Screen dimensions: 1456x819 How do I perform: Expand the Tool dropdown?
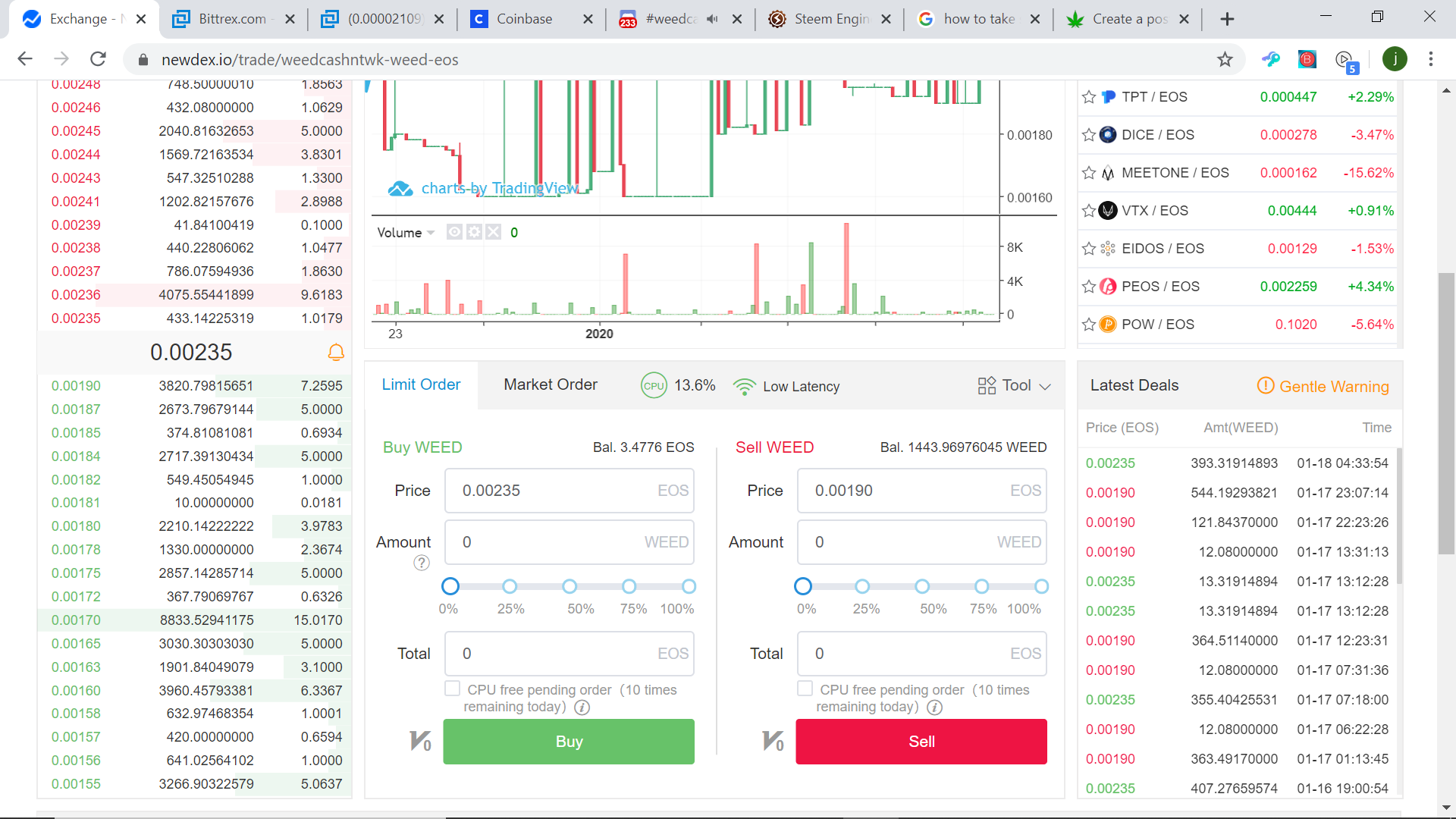point(1014,386)
